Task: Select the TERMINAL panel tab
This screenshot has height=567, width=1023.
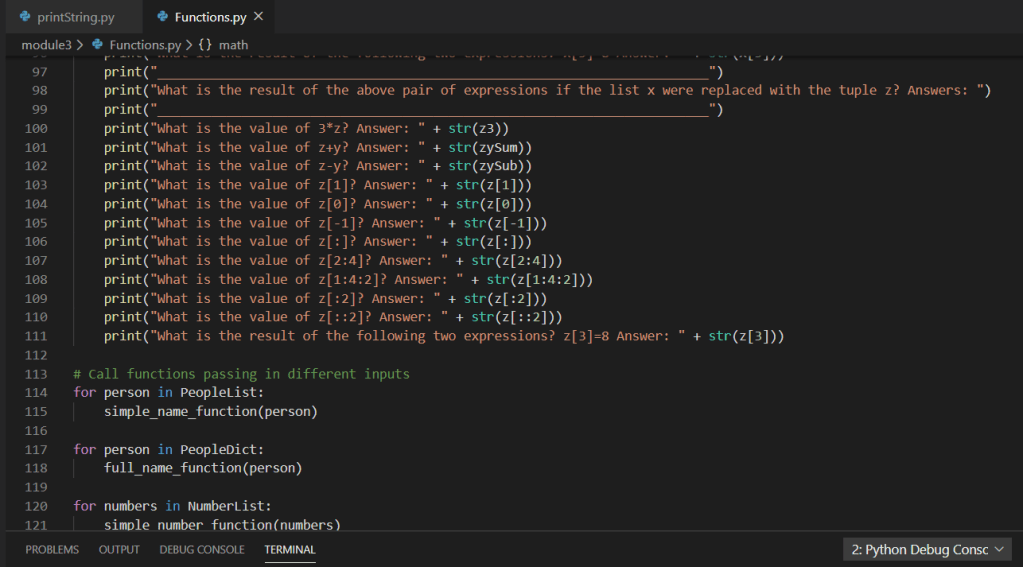Action: [x=290, y=550]
